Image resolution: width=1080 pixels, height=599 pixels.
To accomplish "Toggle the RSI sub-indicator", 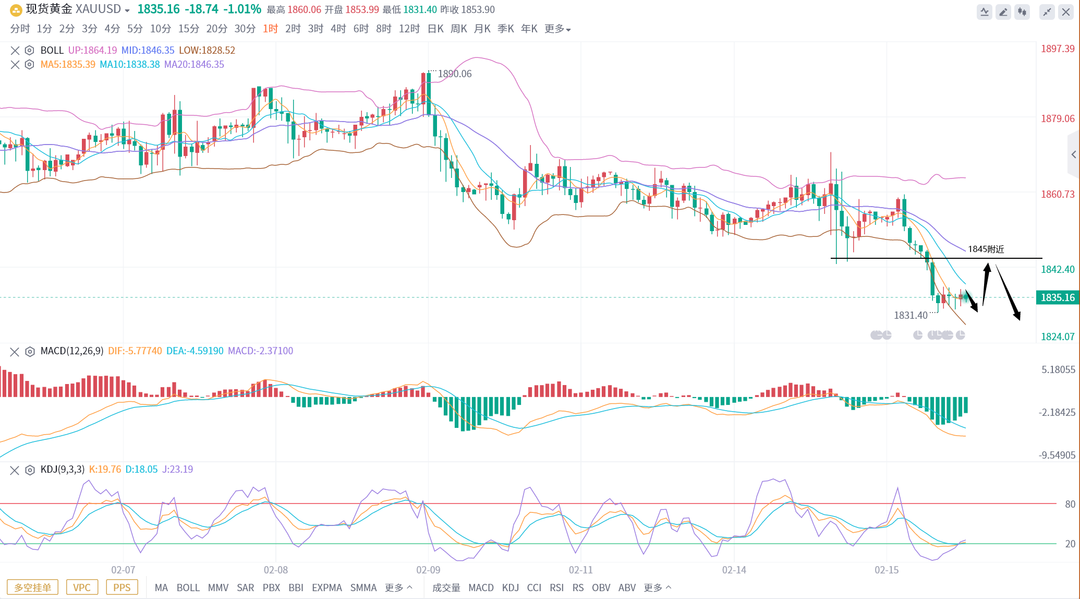I will point(557,588).
